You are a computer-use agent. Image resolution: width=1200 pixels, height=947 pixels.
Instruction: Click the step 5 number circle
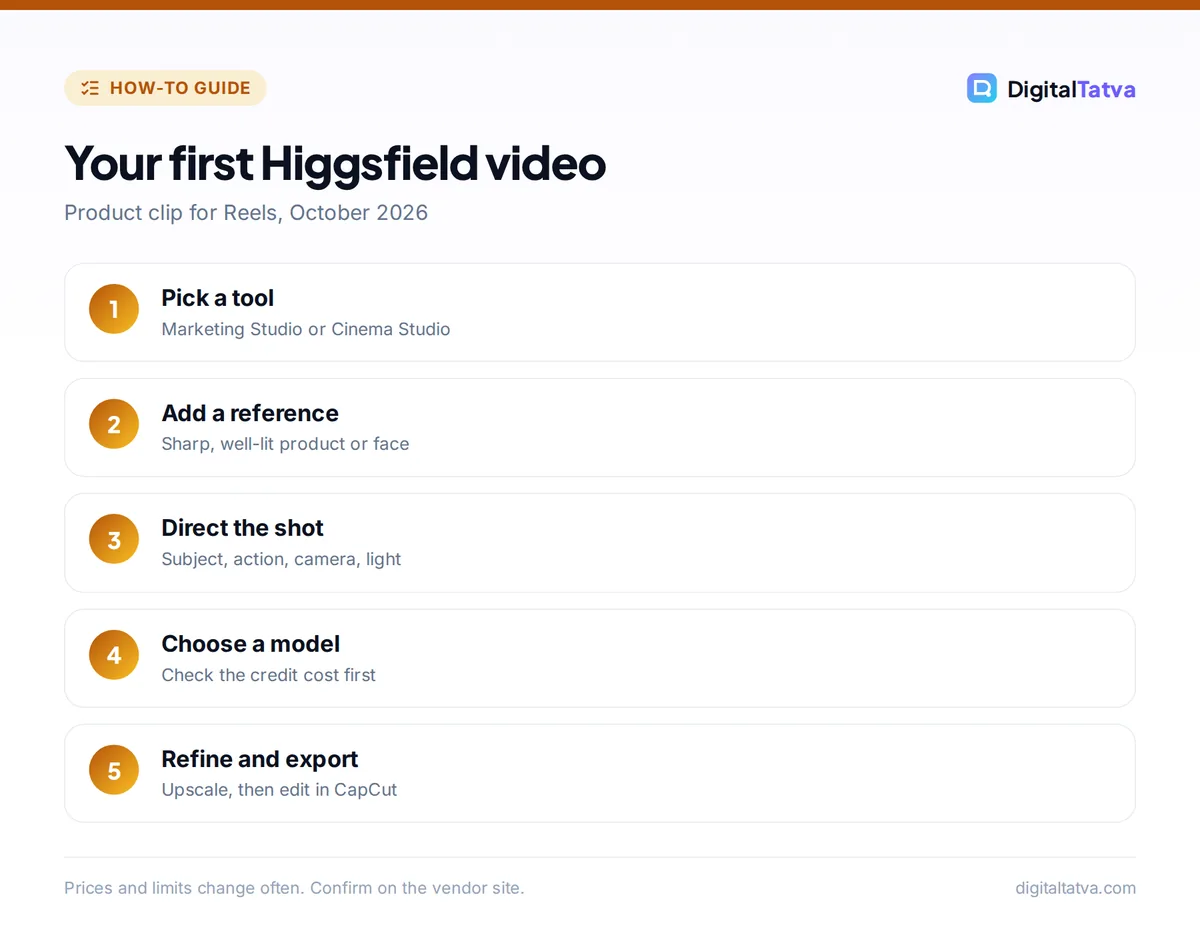pyautogui.click(x=114, y=770)
